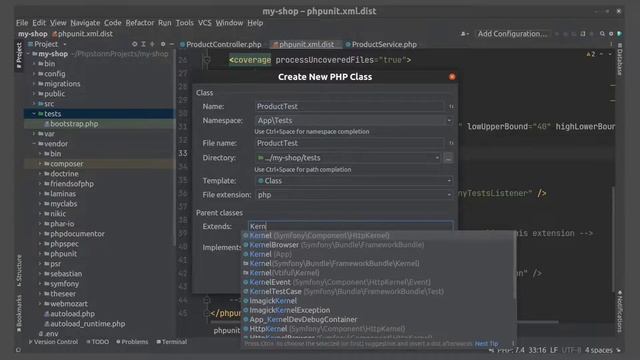
Task: Select the phpunit.xml.dist editor tab
Action: click(304, 44)
